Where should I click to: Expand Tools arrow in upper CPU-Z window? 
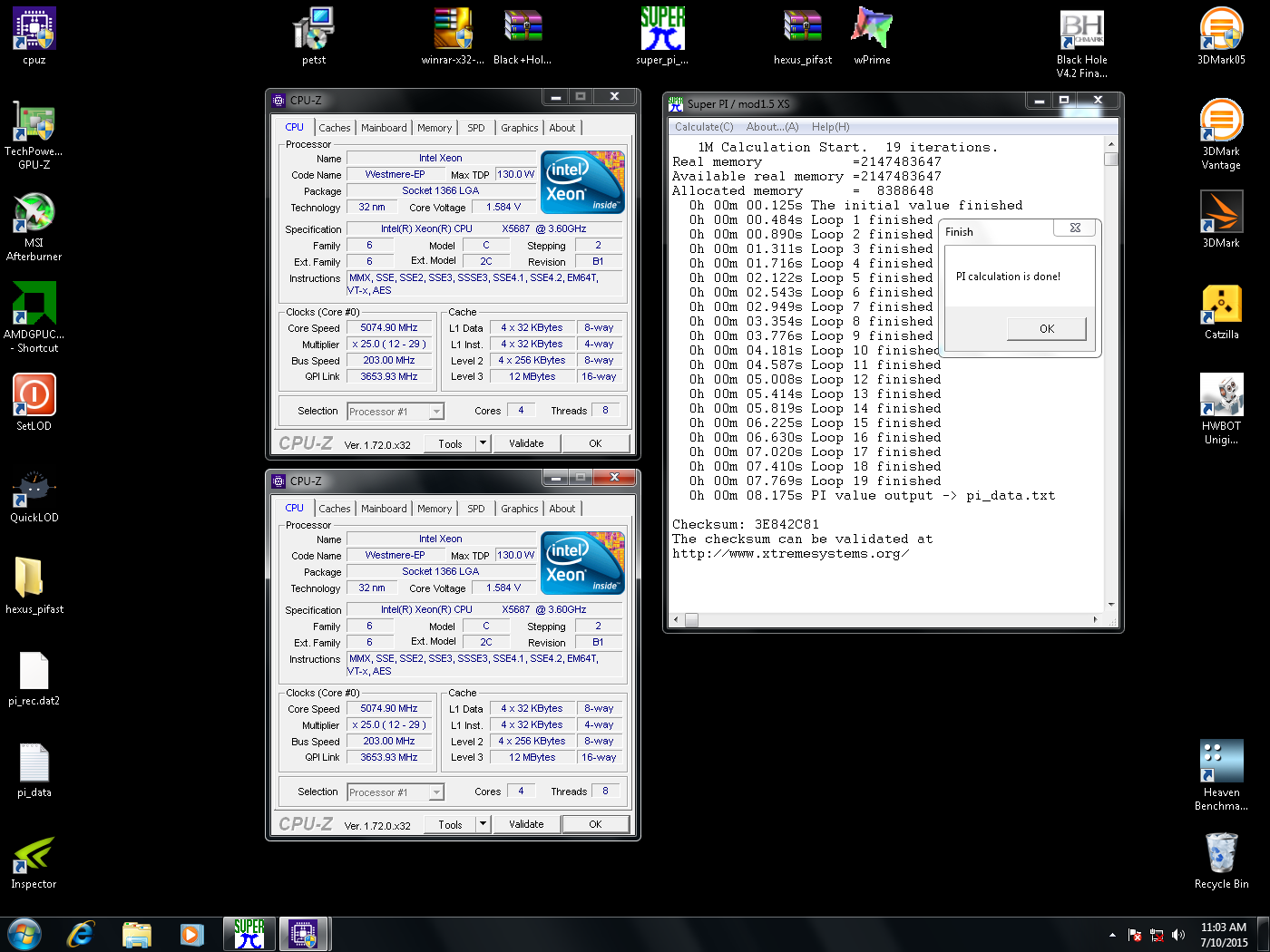[x=484, y=443]
